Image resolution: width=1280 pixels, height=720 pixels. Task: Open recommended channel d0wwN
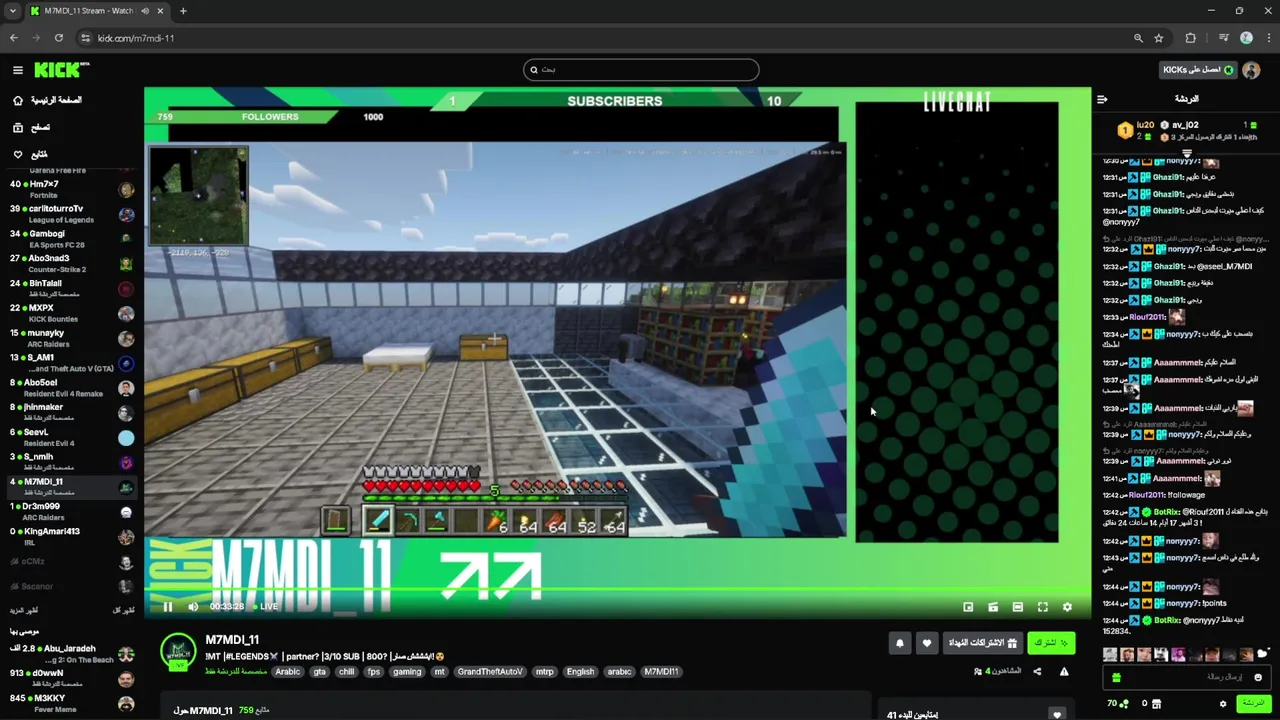click(70, 679)
